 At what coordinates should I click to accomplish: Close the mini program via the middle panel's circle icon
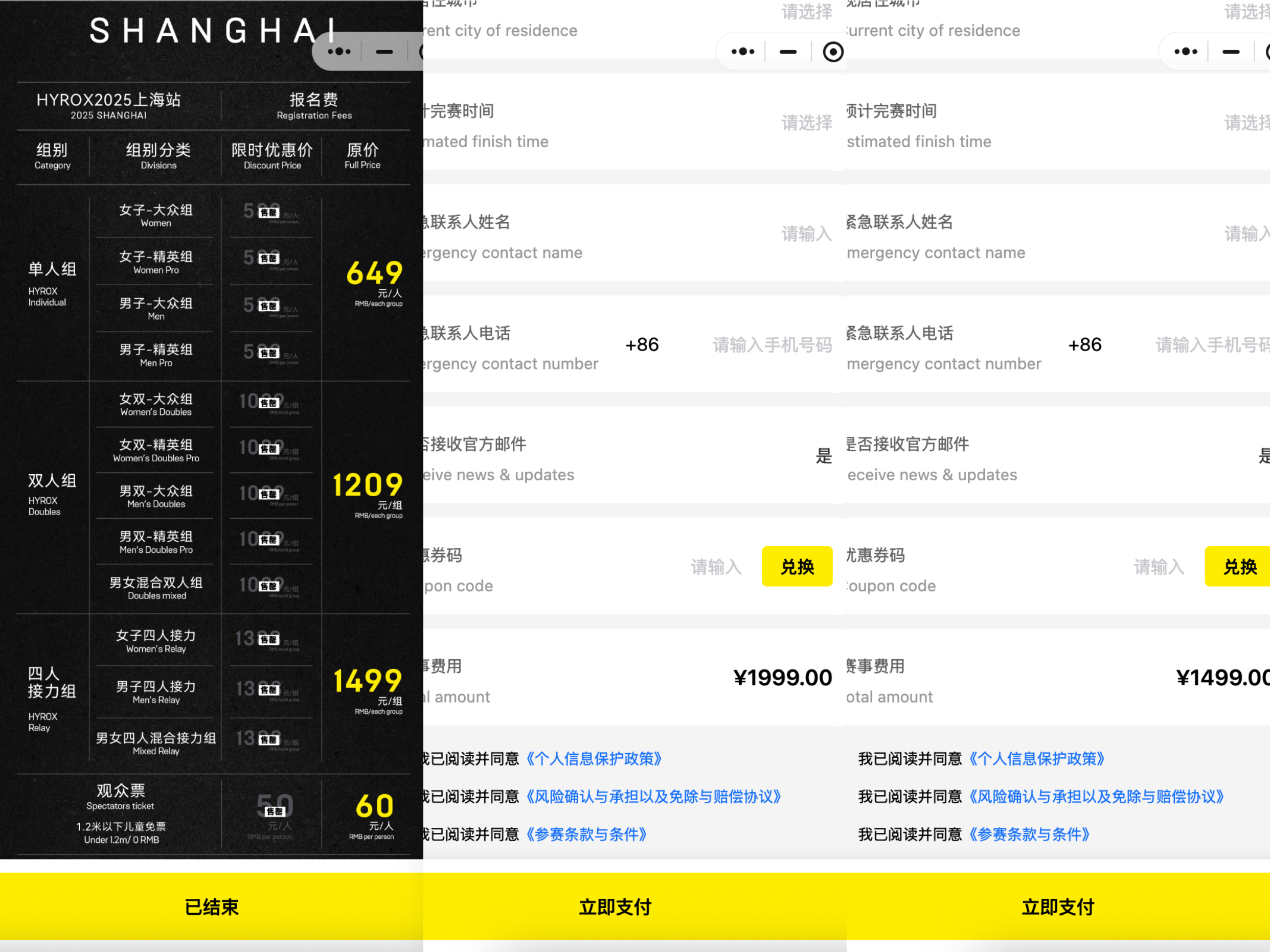(832, 52)
